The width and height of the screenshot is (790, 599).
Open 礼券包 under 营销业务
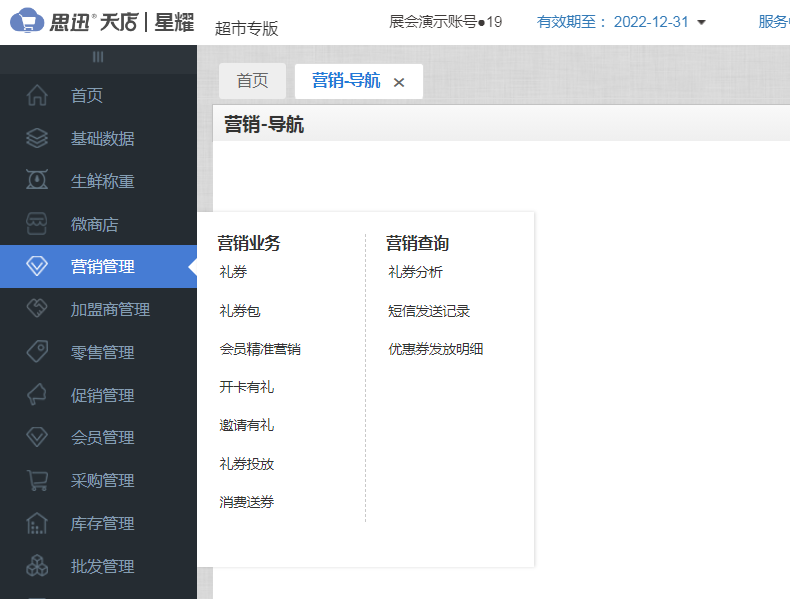240,311
